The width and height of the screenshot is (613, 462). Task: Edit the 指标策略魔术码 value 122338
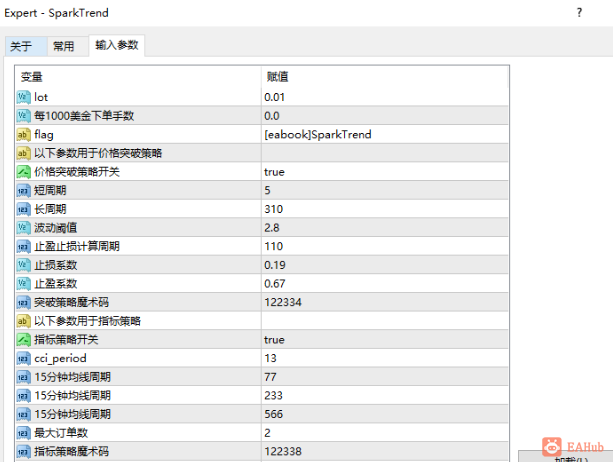(x=385, y=451)
